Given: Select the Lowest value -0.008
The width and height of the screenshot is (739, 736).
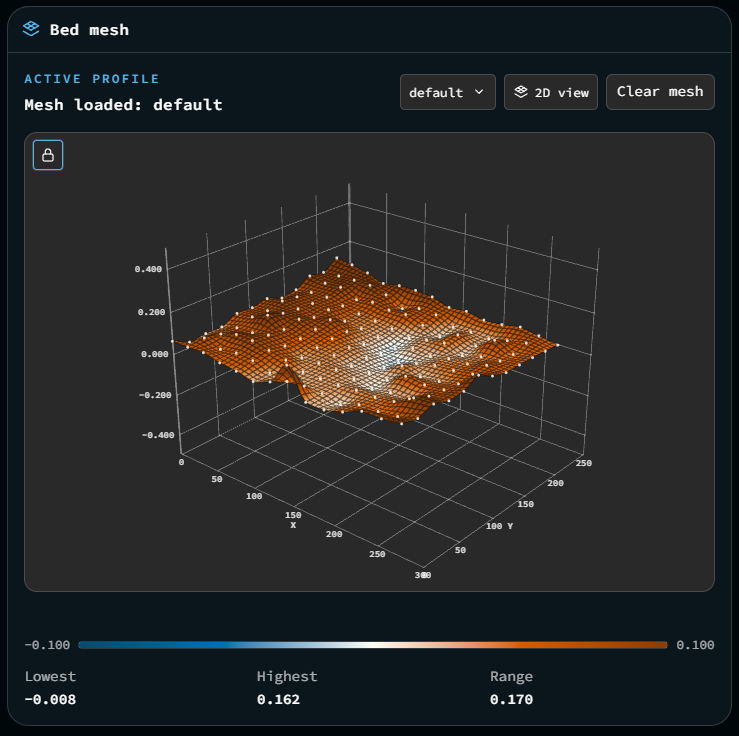Looking at the screenshot, I should (x=50, y=699).
